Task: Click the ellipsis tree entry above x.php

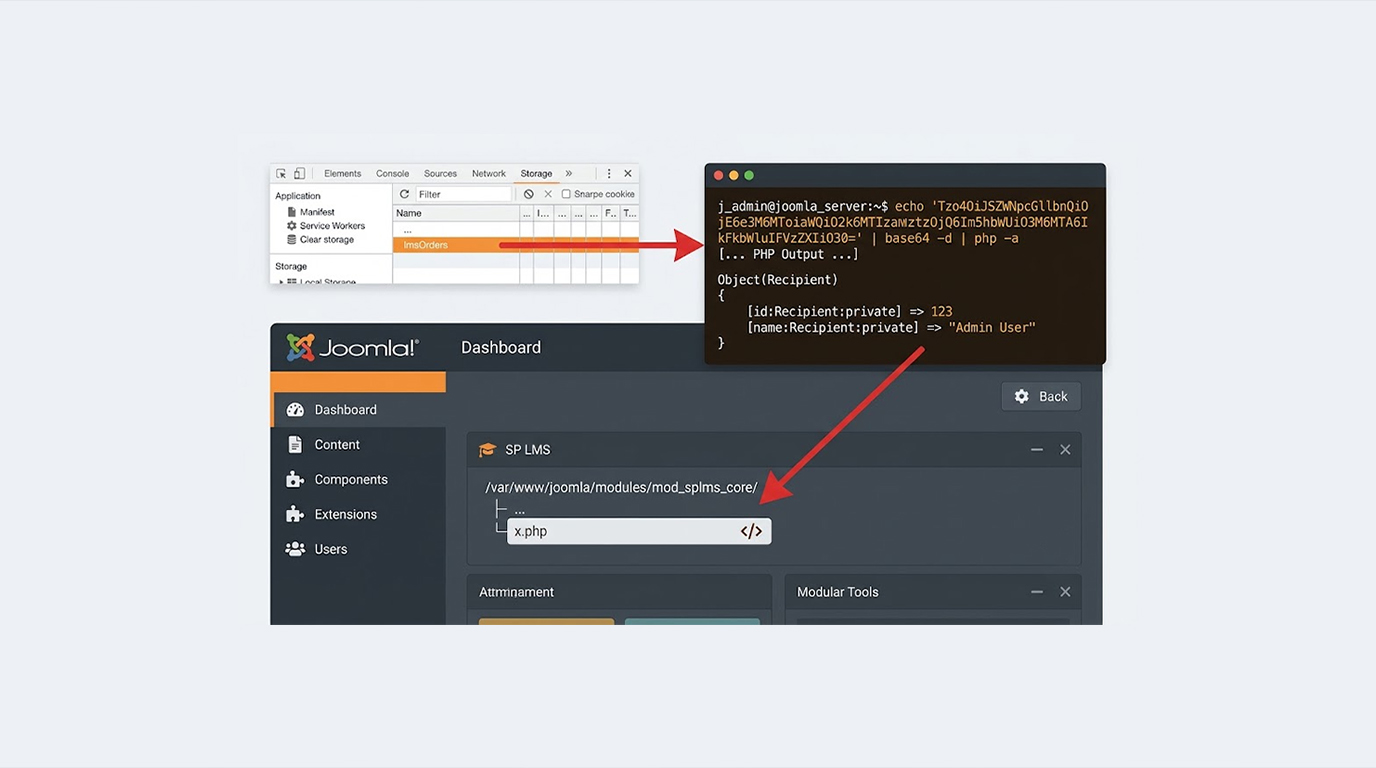Action: (x=519, y=510)
